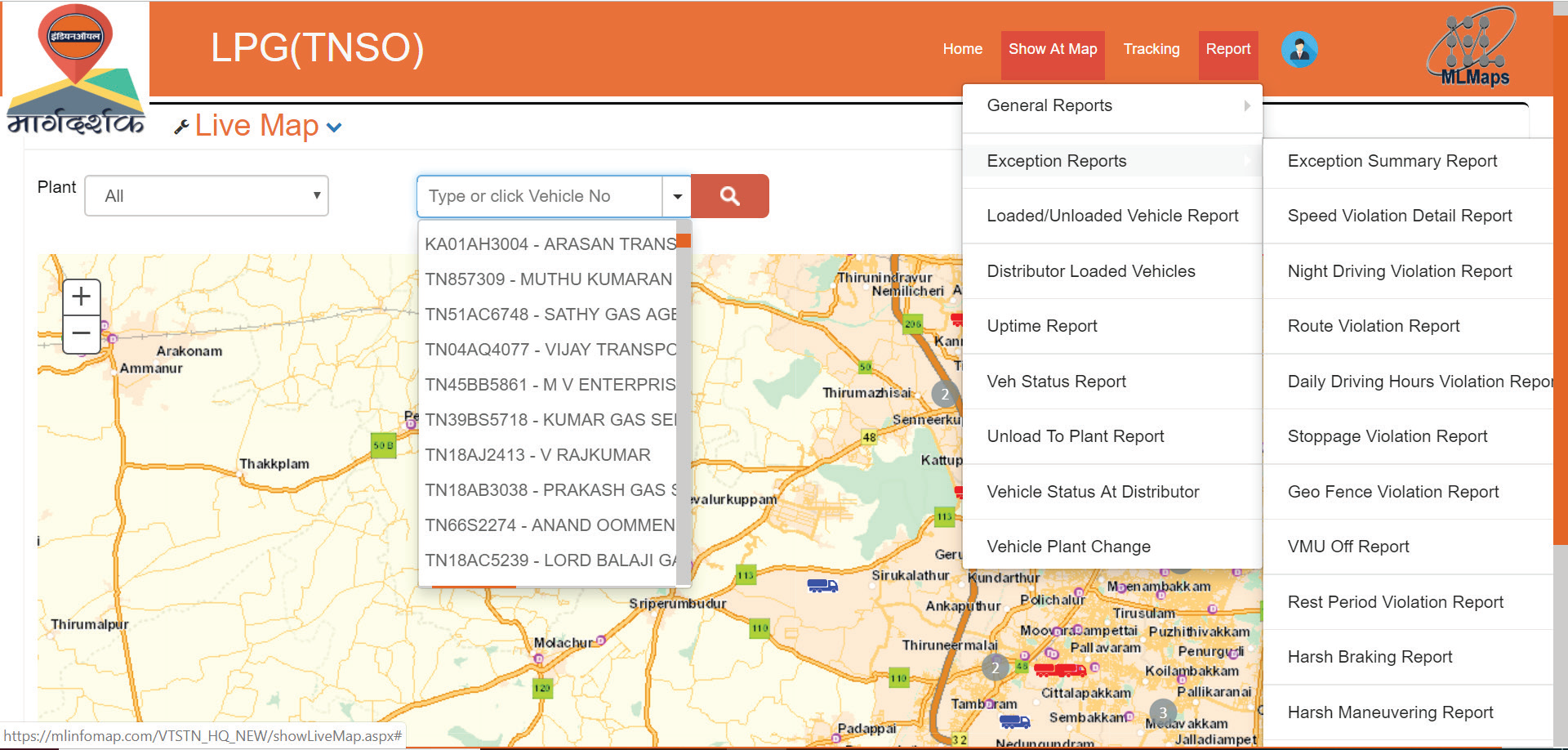The image size is (1568, 750).
Task: Click the Margdarshak IndianOil logo
Action: [x=75, y=69]
